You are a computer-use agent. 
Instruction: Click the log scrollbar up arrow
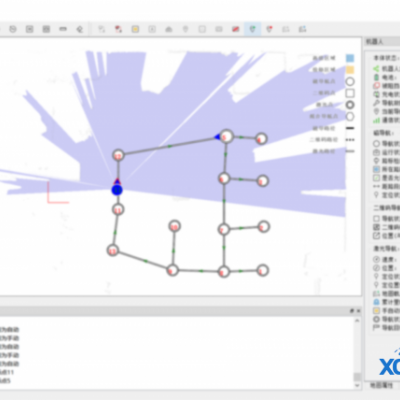tap(357, 320)
